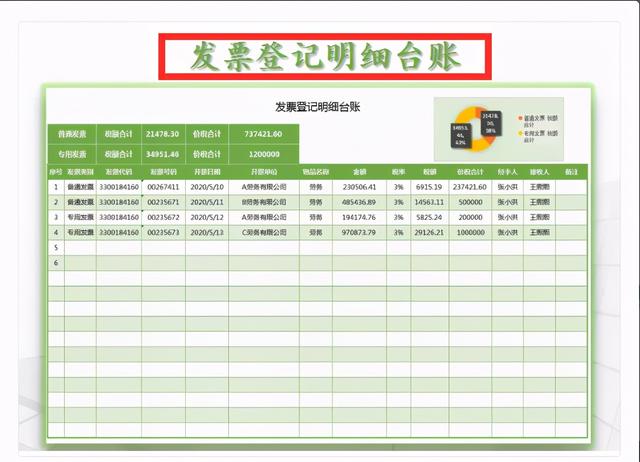
Task: Select the 1200000 total cell
Action: [x=263, y=154]
